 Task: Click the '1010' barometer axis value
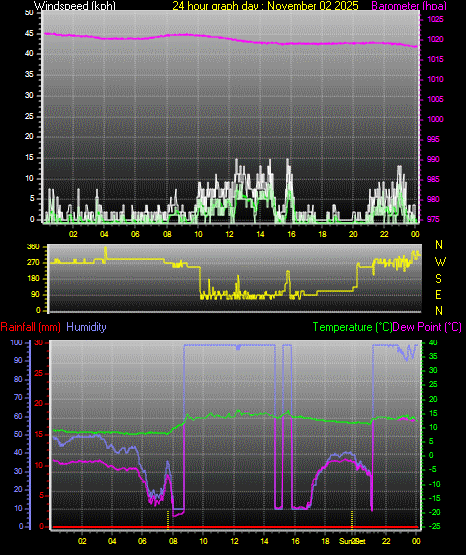(x=435, y=79)
